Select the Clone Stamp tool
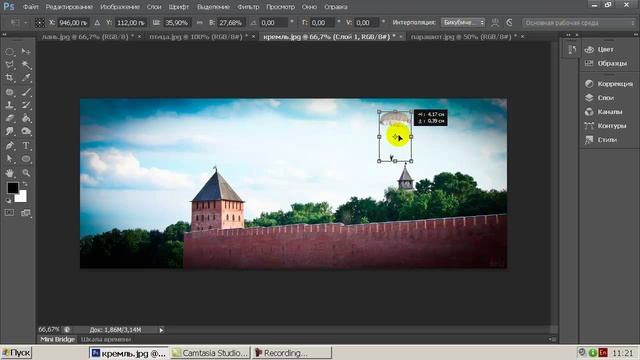 pos(9,105)
